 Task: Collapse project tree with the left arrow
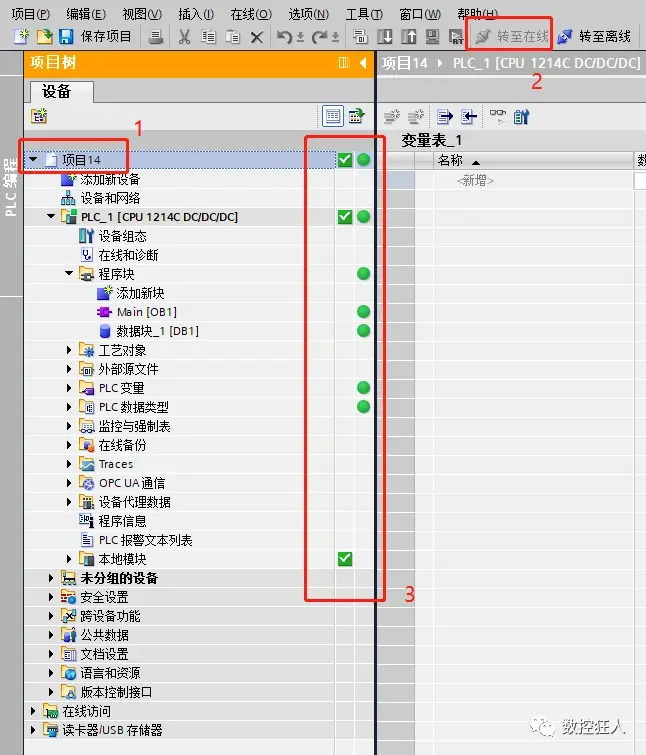click(363, 63)
